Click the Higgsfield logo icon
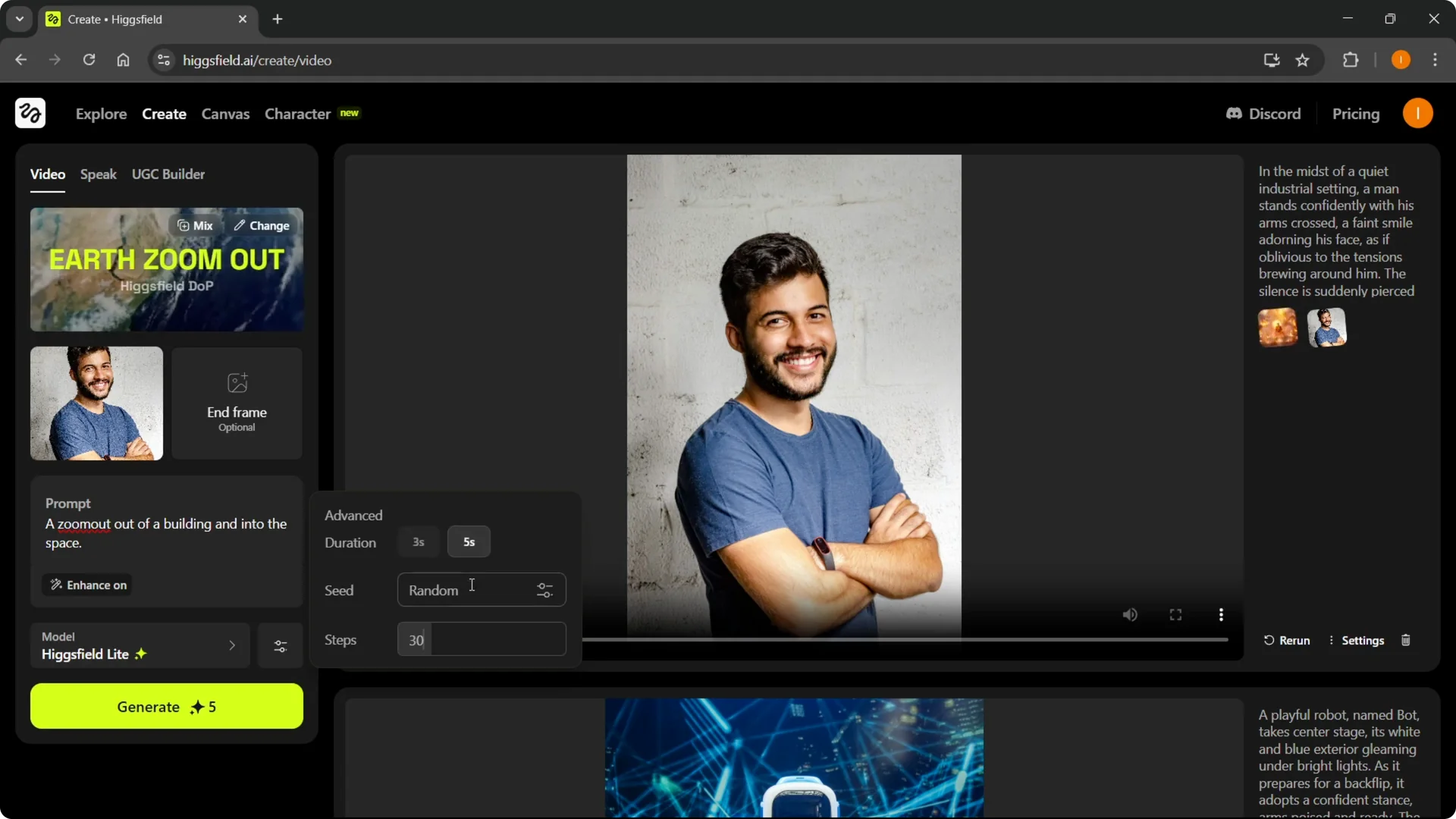The height and width of the screenshot is (819, 1456). [30, 113]
